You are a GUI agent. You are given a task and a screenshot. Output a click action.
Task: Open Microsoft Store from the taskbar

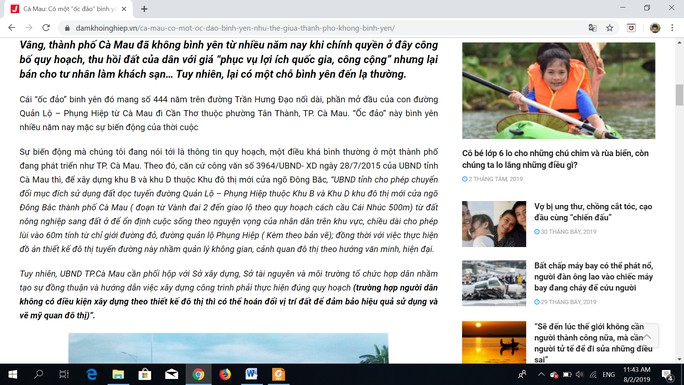tap(145, 374)
